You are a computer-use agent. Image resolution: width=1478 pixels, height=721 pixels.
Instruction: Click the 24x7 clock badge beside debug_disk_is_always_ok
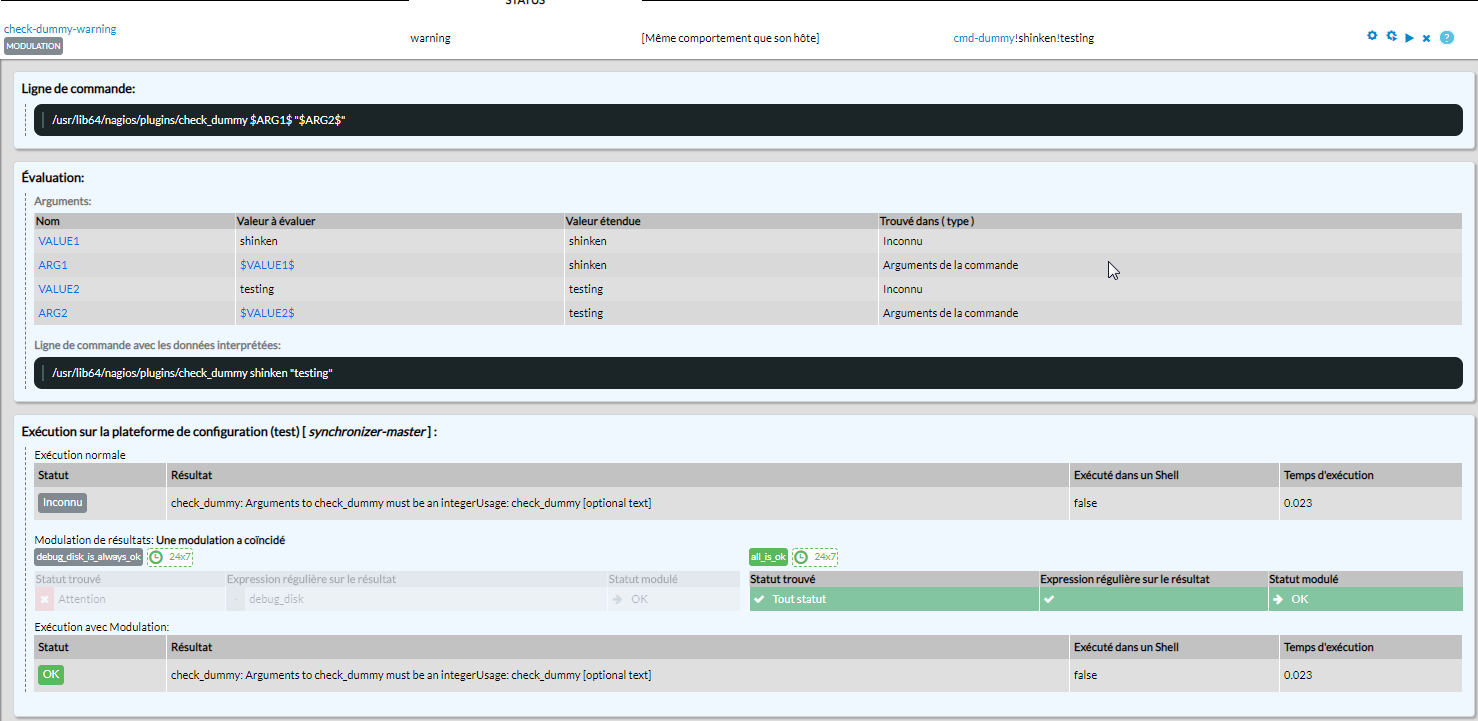[170, 557]
